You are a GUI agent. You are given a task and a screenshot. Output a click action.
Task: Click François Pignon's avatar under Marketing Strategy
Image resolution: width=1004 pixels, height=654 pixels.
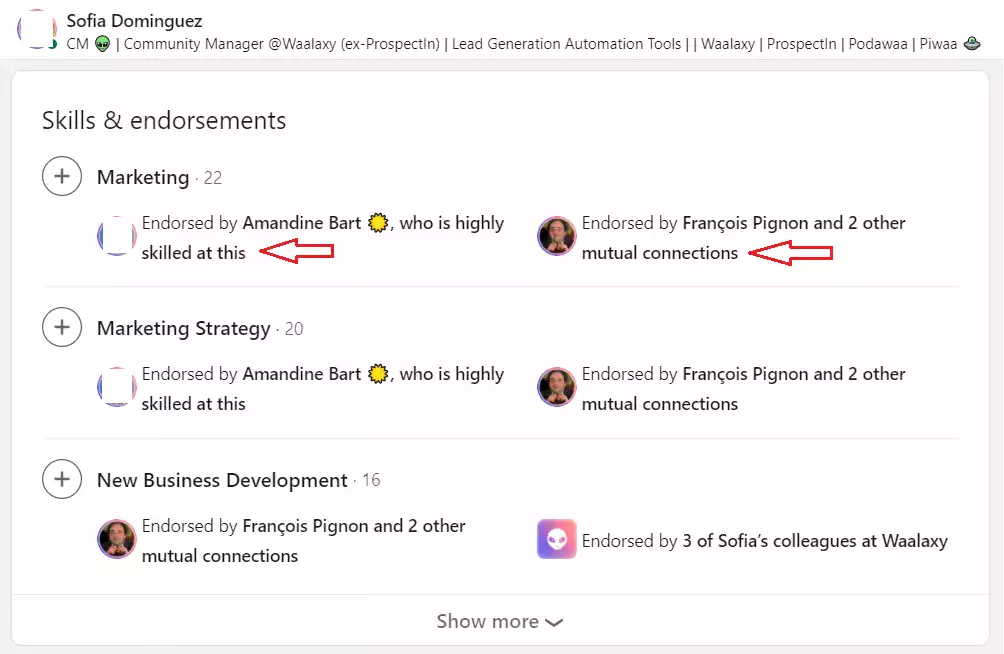pyautogui.click(x=556, y=388)
